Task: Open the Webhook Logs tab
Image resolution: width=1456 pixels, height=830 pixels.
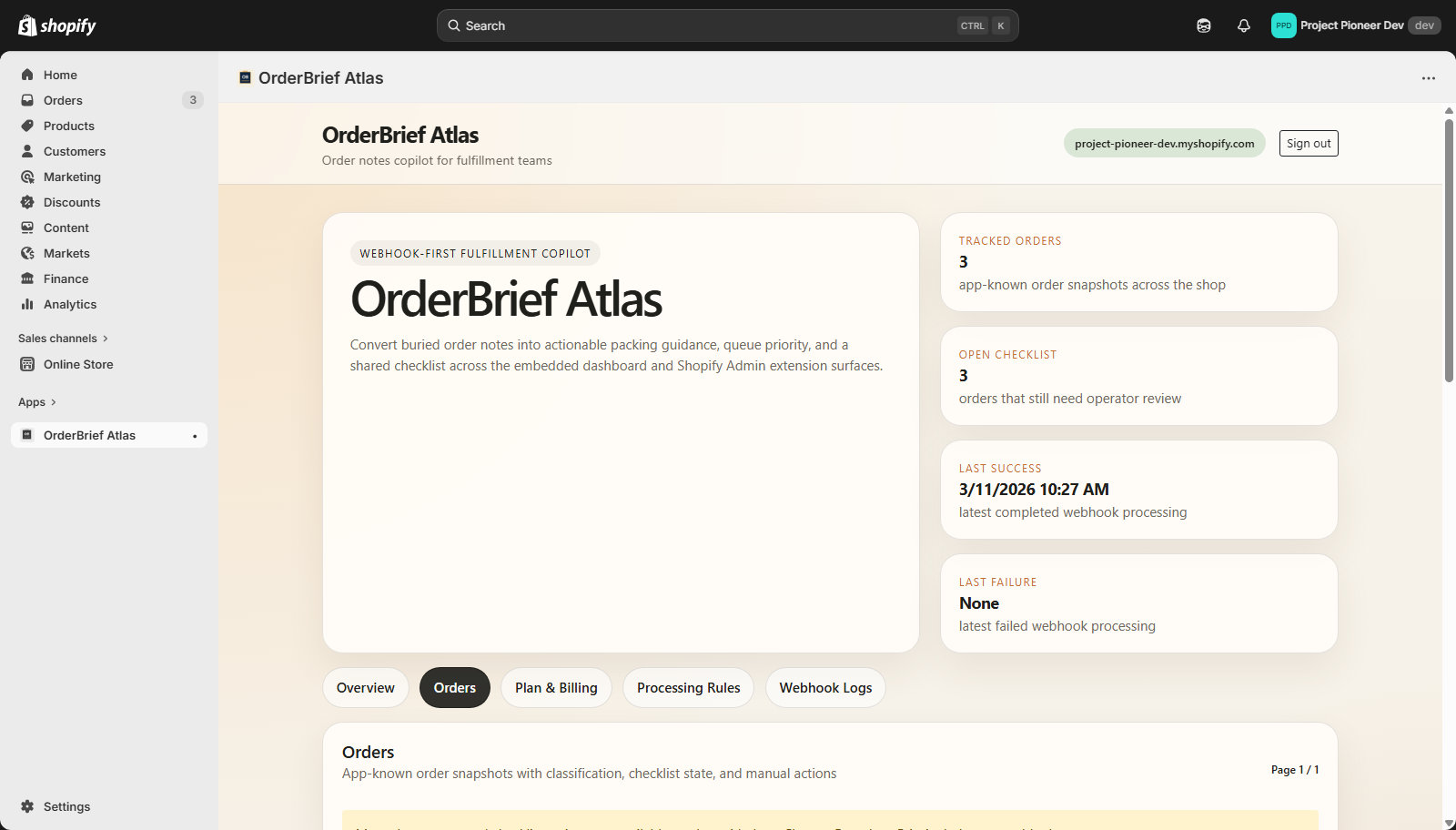Action: tap(825, 688)
